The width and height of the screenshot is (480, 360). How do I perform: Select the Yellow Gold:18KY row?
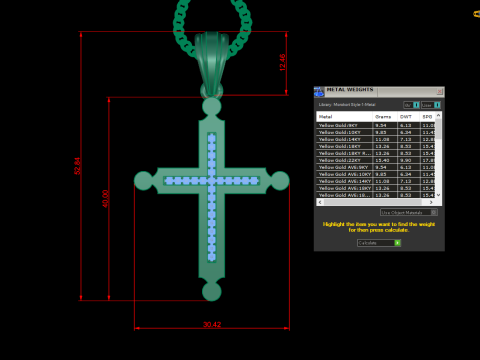(376, 146)
